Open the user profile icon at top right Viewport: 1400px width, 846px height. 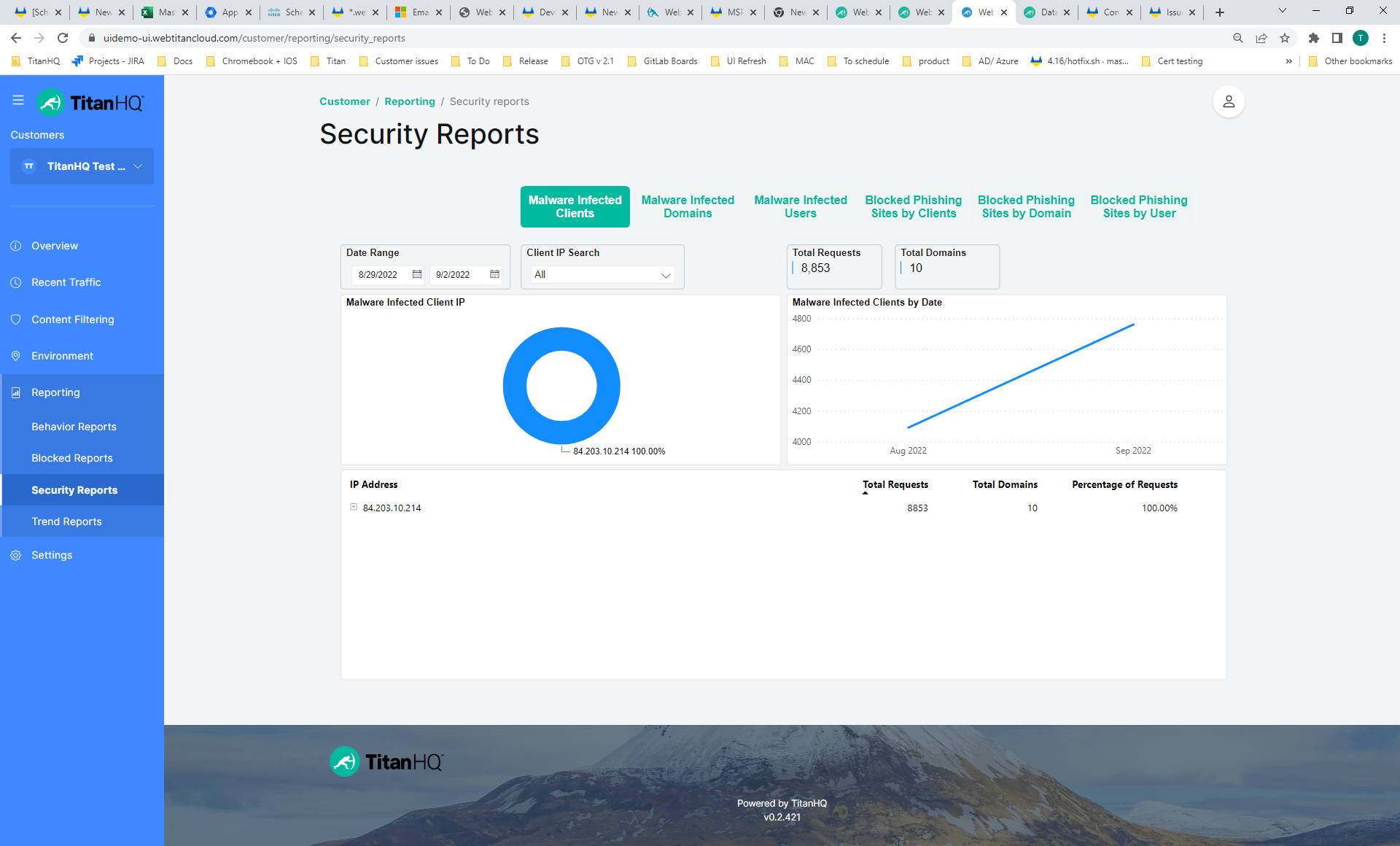click(1229, 101)
